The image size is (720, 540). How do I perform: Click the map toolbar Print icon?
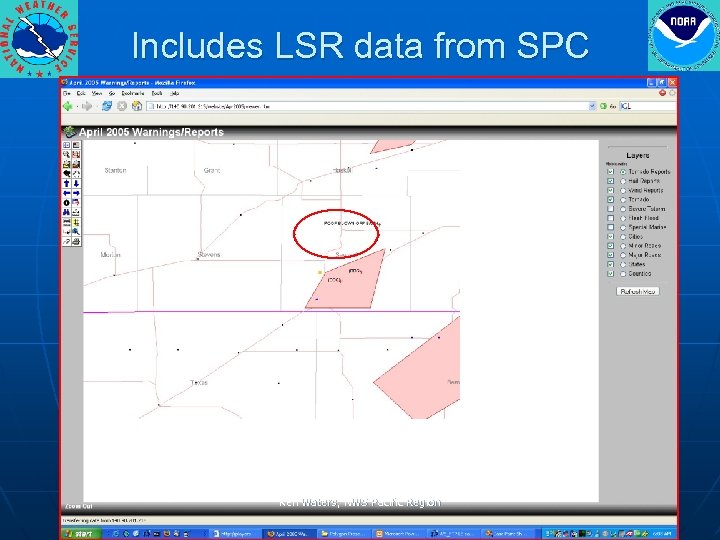point(76,242)
